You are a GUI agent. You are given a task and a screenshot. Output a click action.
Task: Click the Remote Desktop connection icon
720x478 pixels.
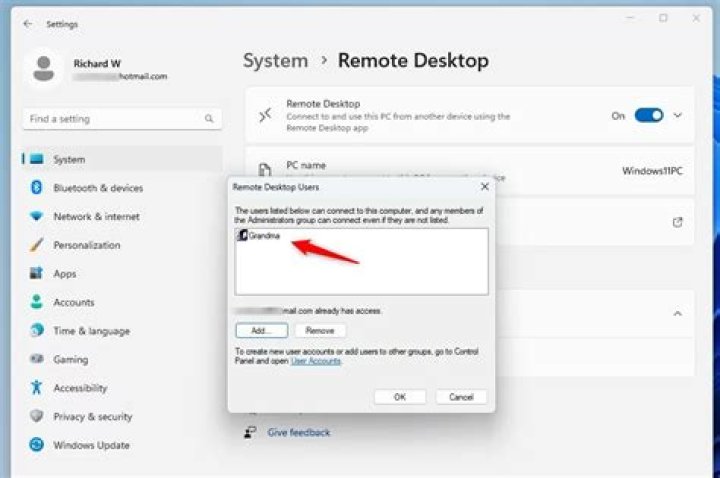coord(265,115)
